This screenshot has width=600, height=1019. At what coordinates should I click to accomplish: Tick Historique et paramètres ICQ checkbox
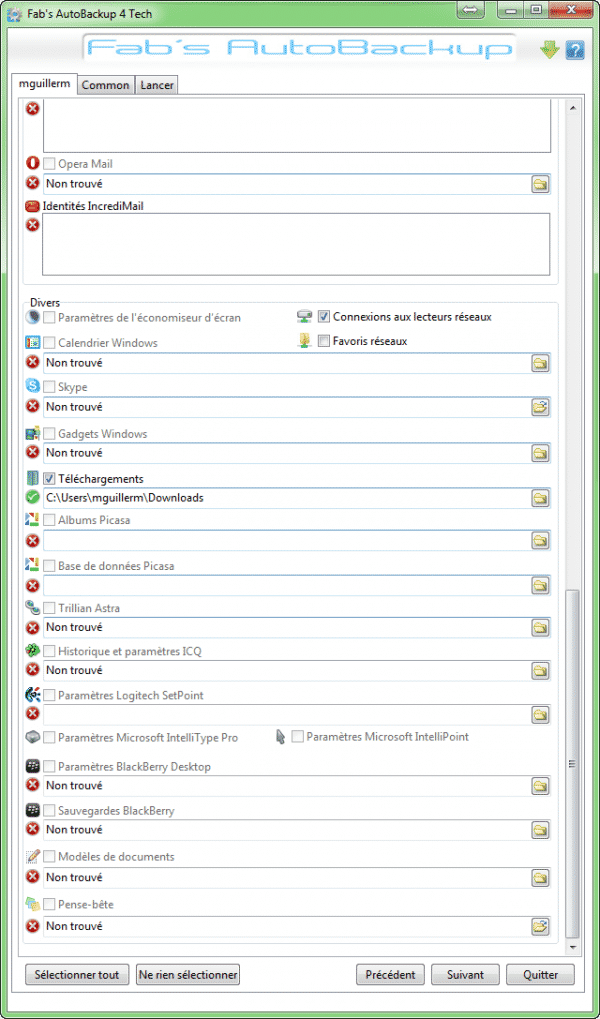pos(49,651)
